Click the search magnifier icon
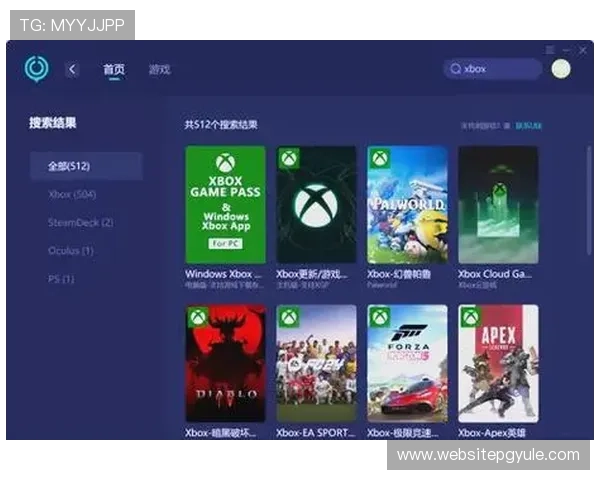Image resolution: width=600 pixels, height=480 pixels. coord(455,69)
